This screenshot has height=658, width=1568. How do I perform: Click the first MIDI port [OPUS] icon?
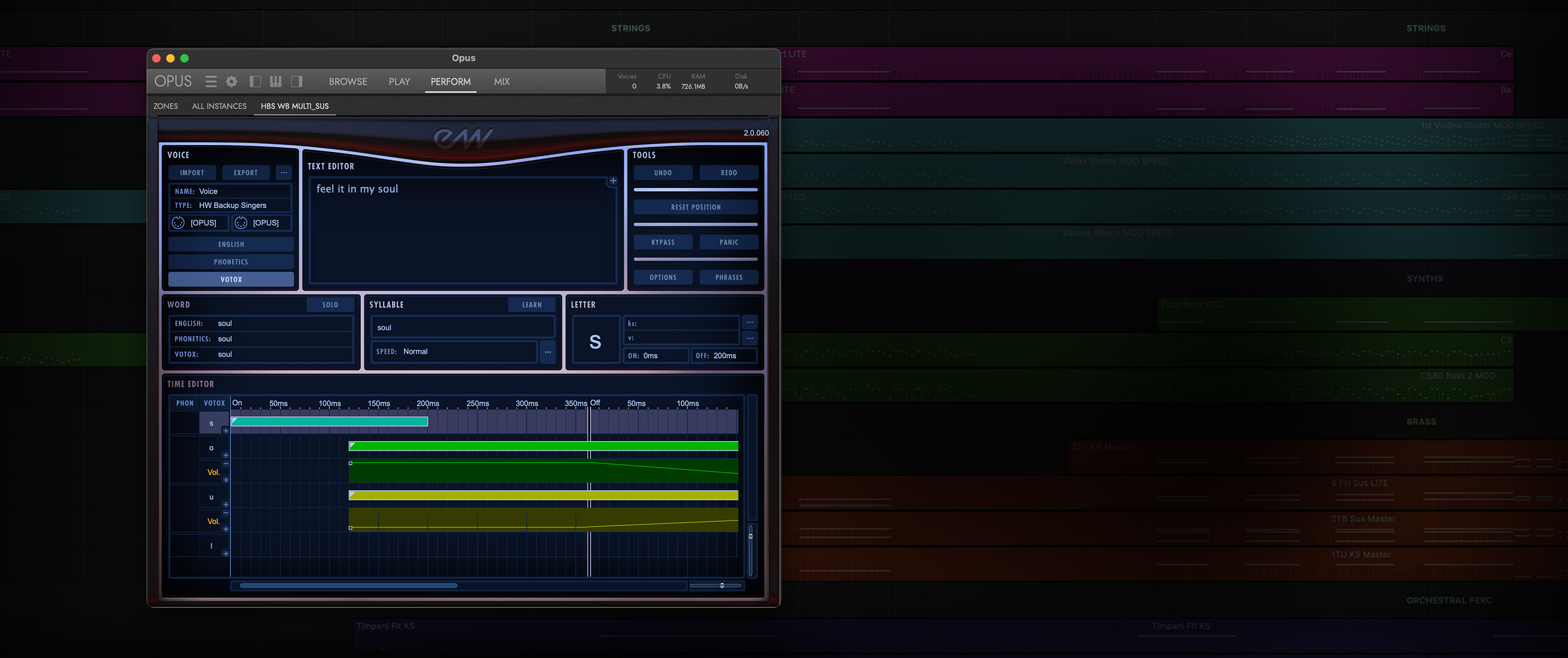179,223
